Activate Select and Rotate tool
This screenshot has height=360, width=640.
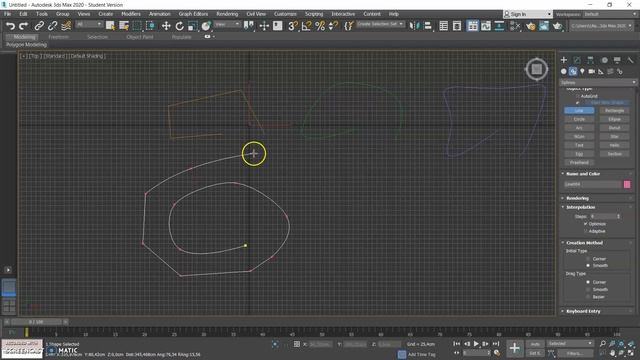click(180, 26)
